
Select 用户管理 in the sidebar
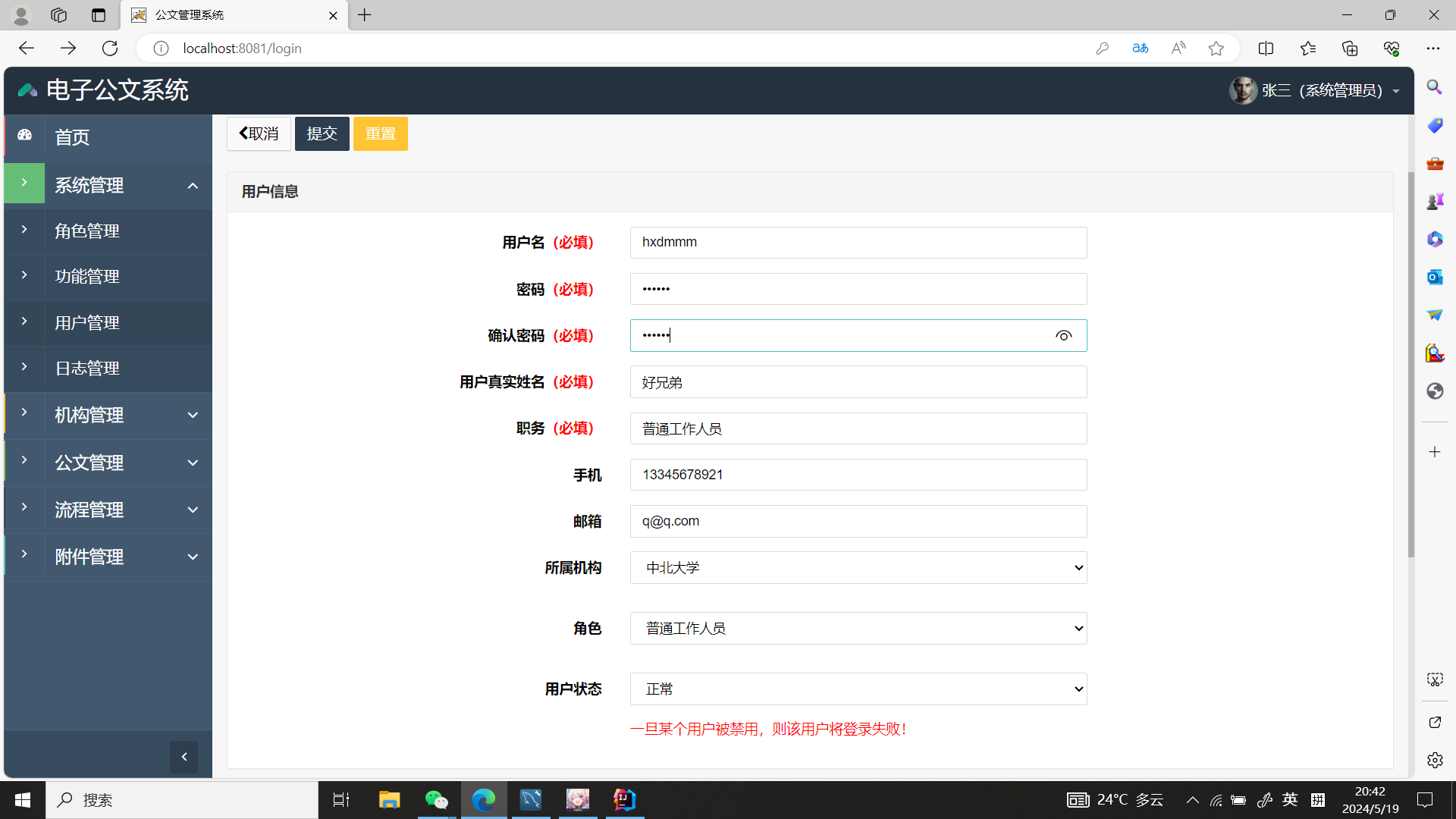(x=87, y=323)
